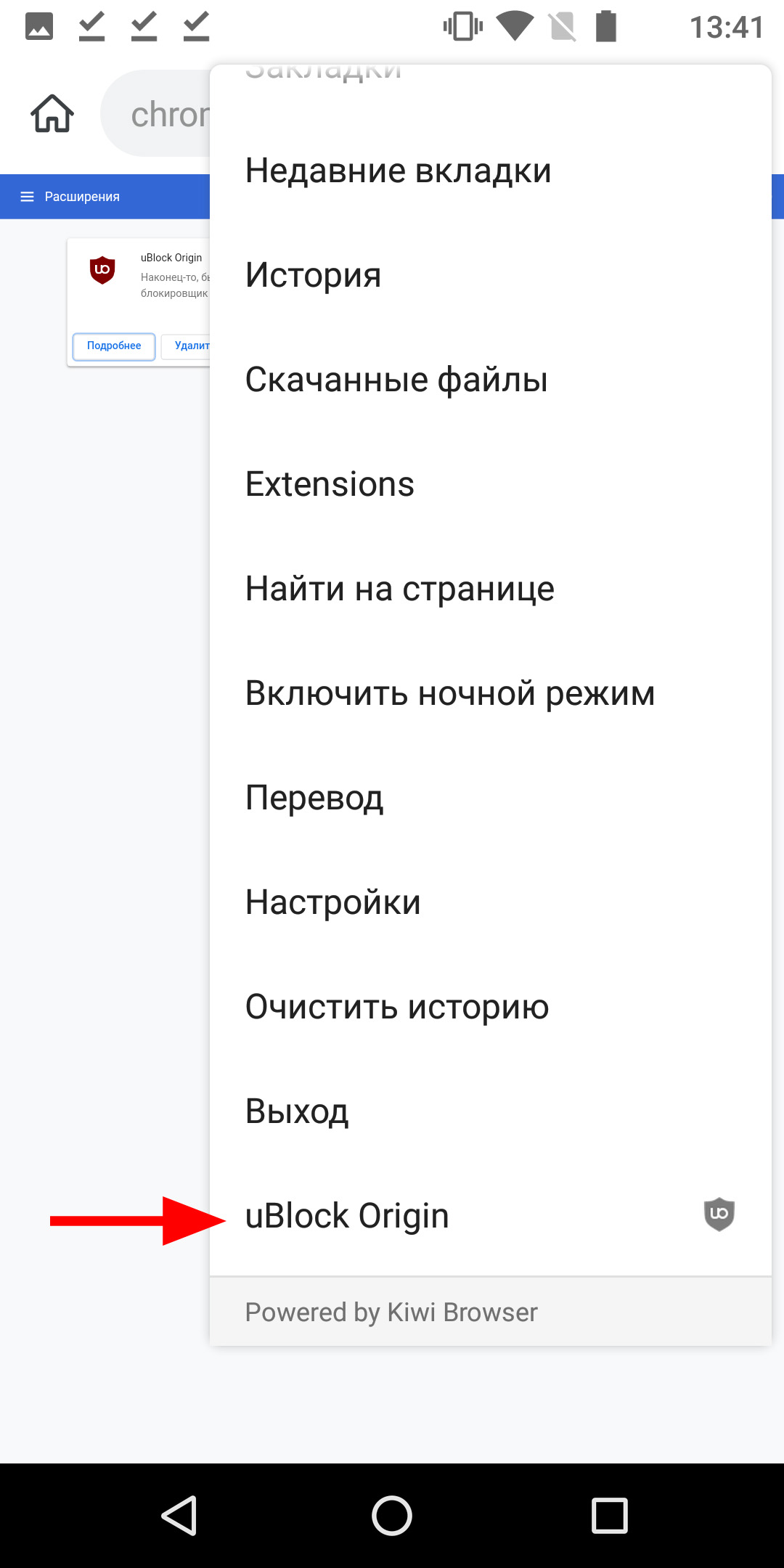
Task: Tap the recent apps square button
Action: pyautogui.click(x=610, y=1516)
